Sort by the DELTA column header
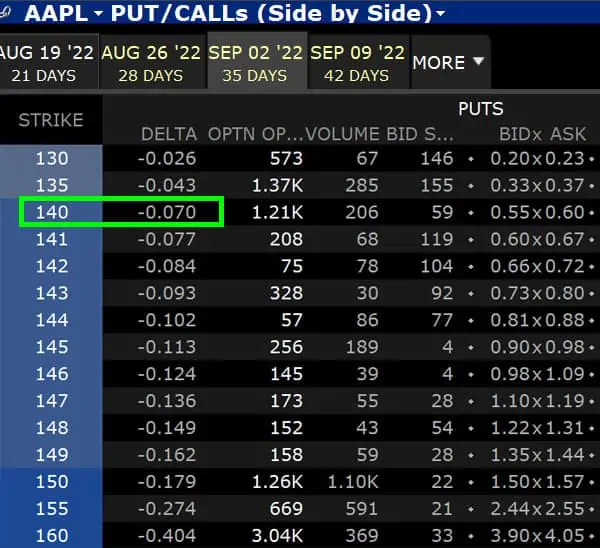 (x=168, y=134)
